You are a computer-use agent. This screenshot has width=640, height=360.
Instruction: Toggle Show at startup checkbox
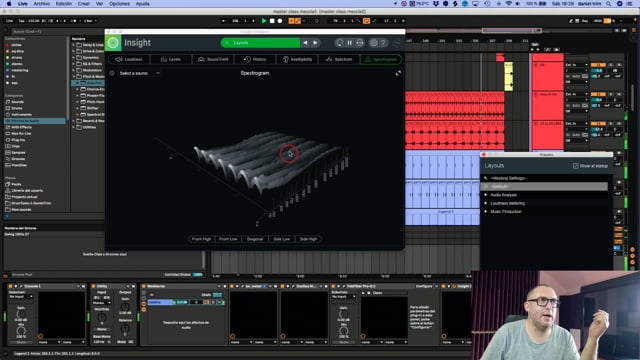(576, 166)
